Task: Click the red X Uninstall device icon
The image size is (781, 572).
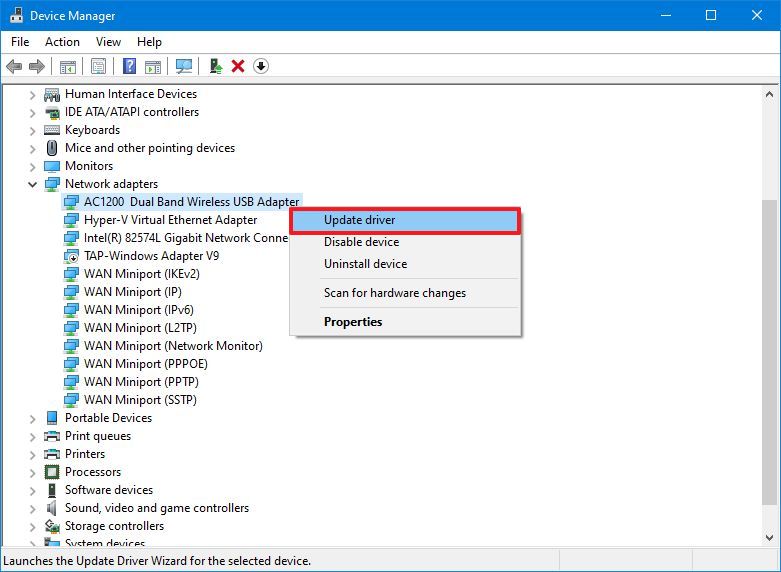Action: tap(238, 66)
